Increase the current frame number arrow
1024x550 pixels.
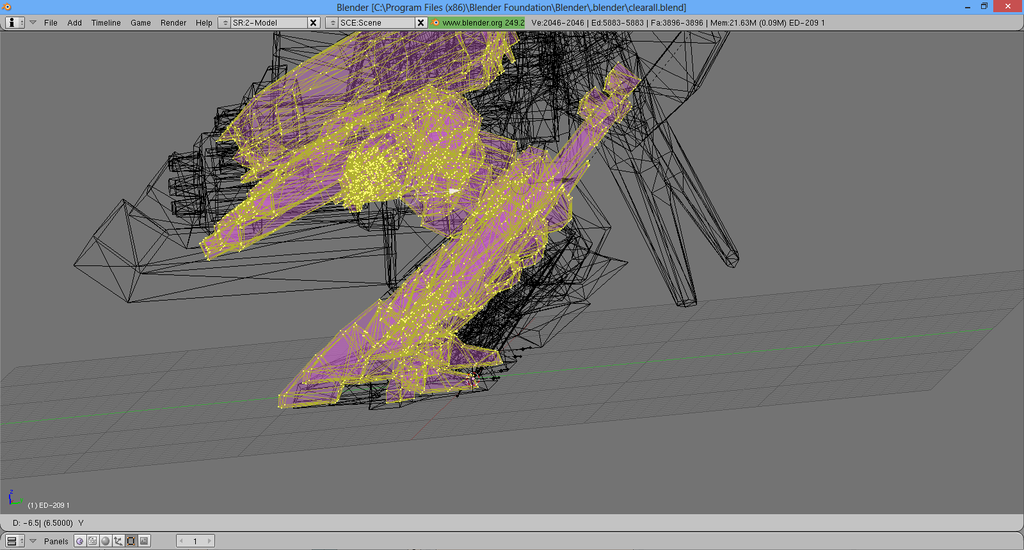(x=209, y=541)
